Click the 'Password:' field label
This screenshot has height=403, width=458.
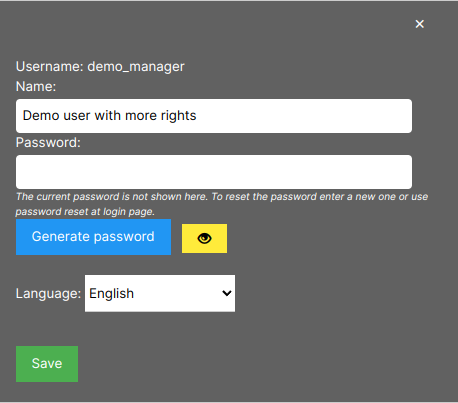tap(48, 143)
